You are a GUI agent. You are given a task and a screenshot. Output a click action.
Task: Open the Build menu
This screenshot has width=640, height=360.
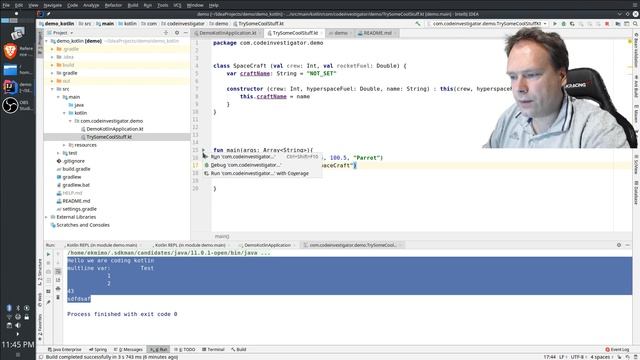pos(133,5)
